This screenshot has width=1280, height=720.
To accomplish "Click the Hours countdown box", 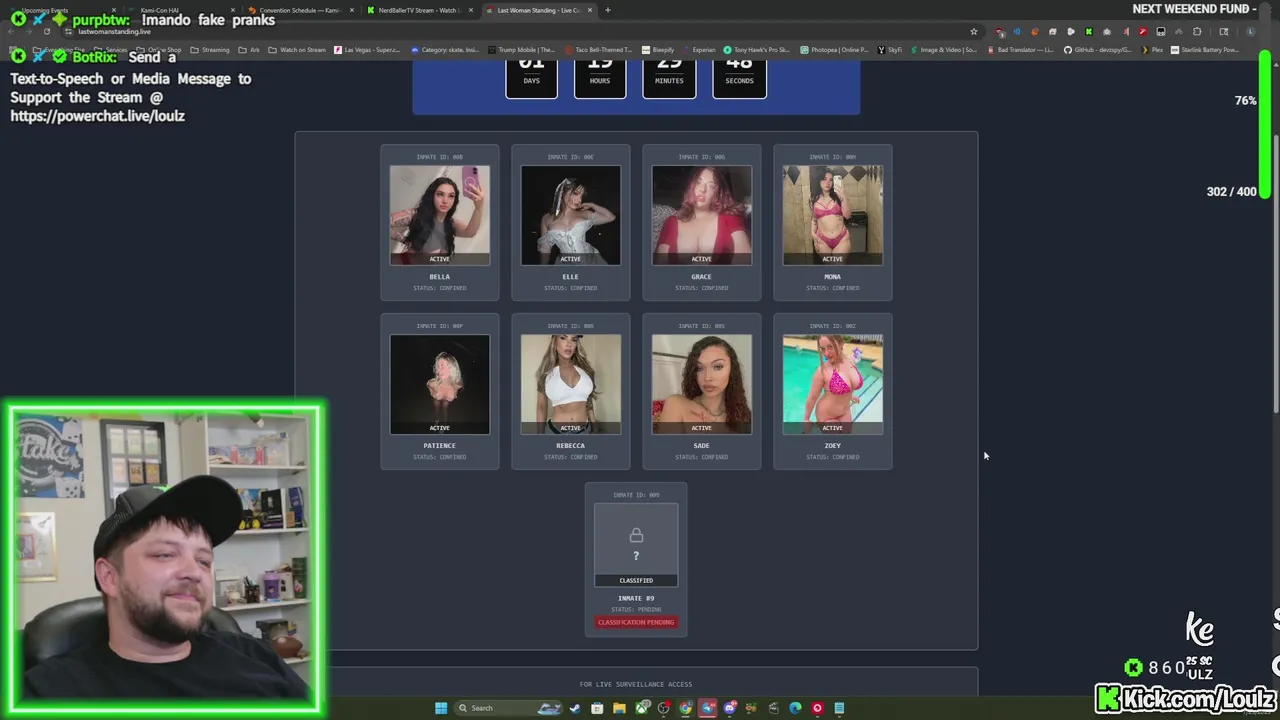I will [x=600, y=78].
